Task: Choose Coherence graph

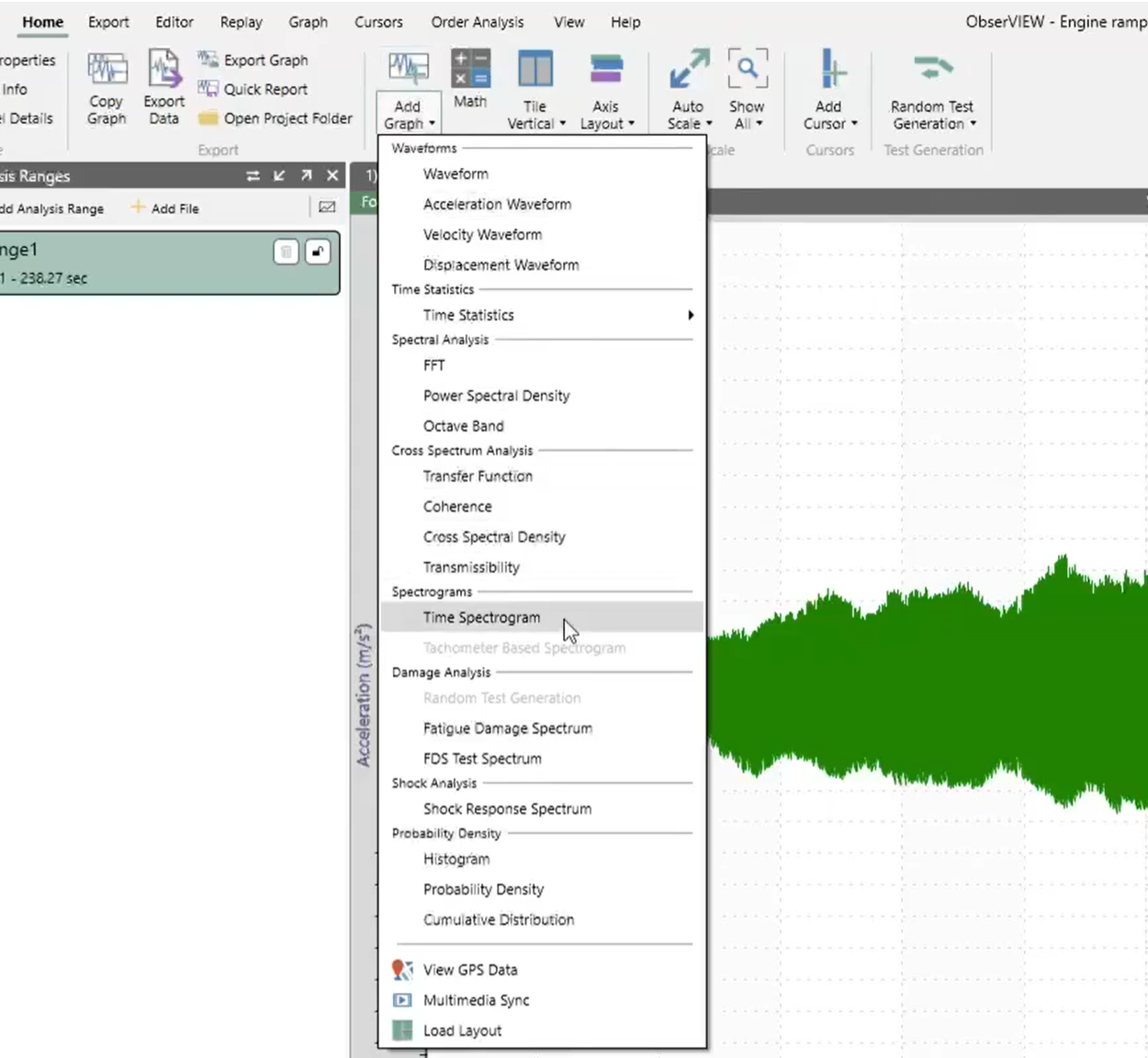Action: pyautogui.click(x=542, y=507)
